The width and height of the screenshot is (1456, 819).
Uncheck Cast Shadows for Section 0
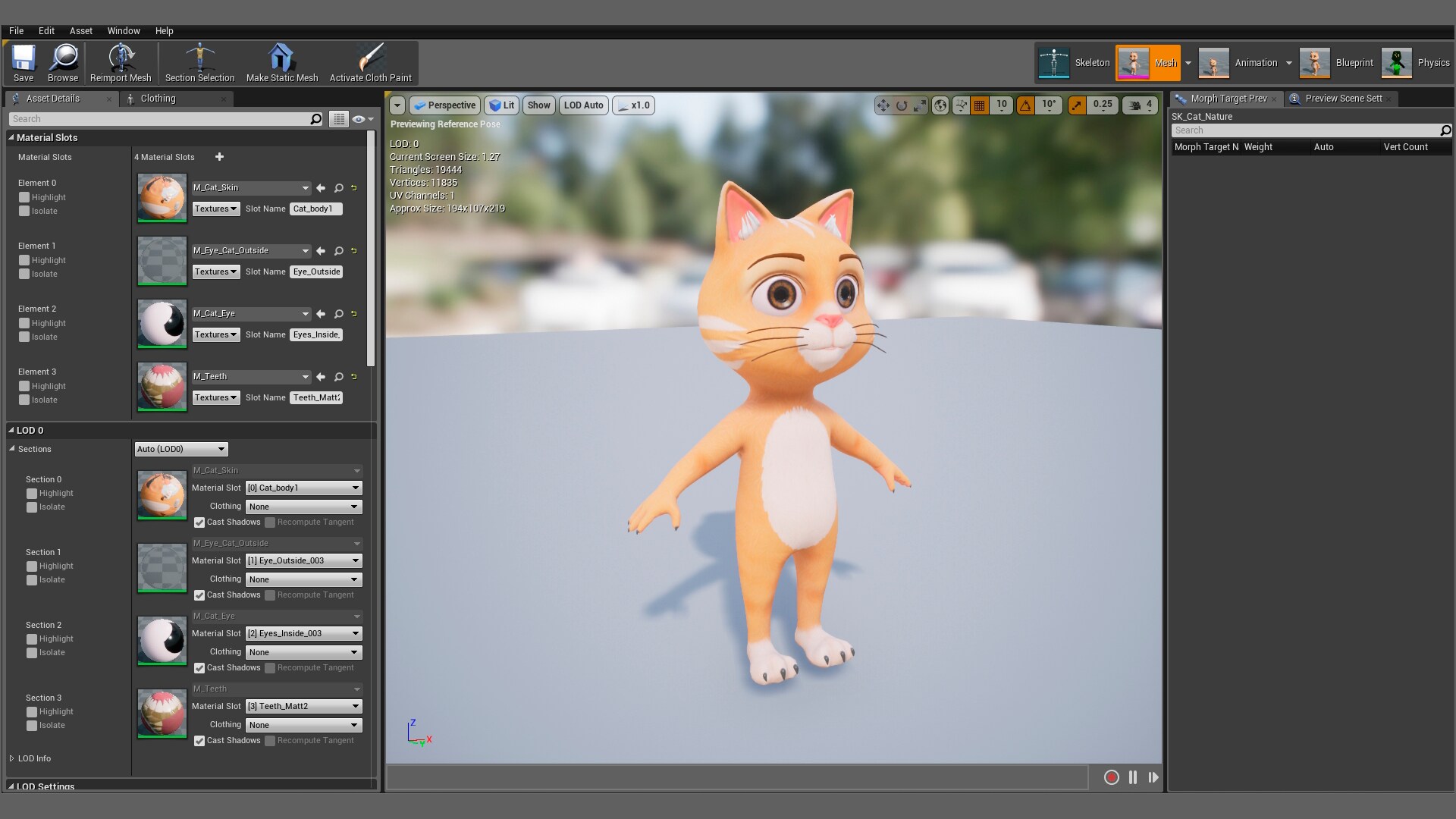coord(199,522)
